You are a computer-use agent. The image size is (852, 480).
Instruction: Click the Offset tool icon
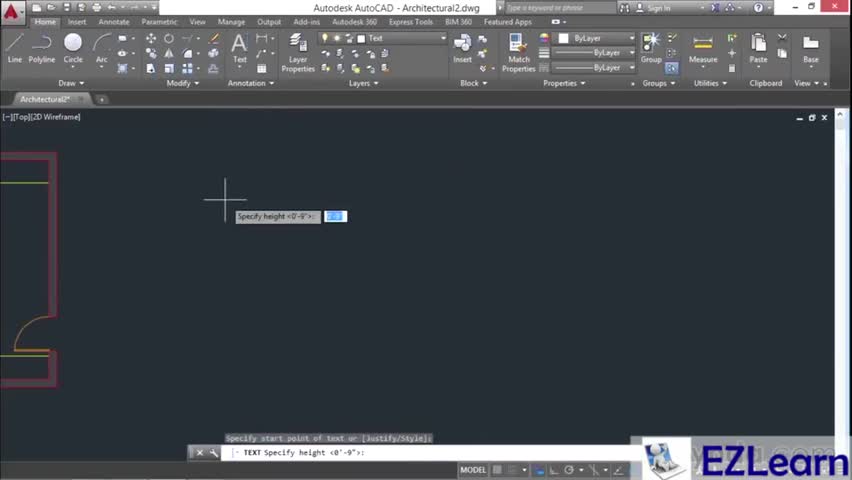coord(214,68)
